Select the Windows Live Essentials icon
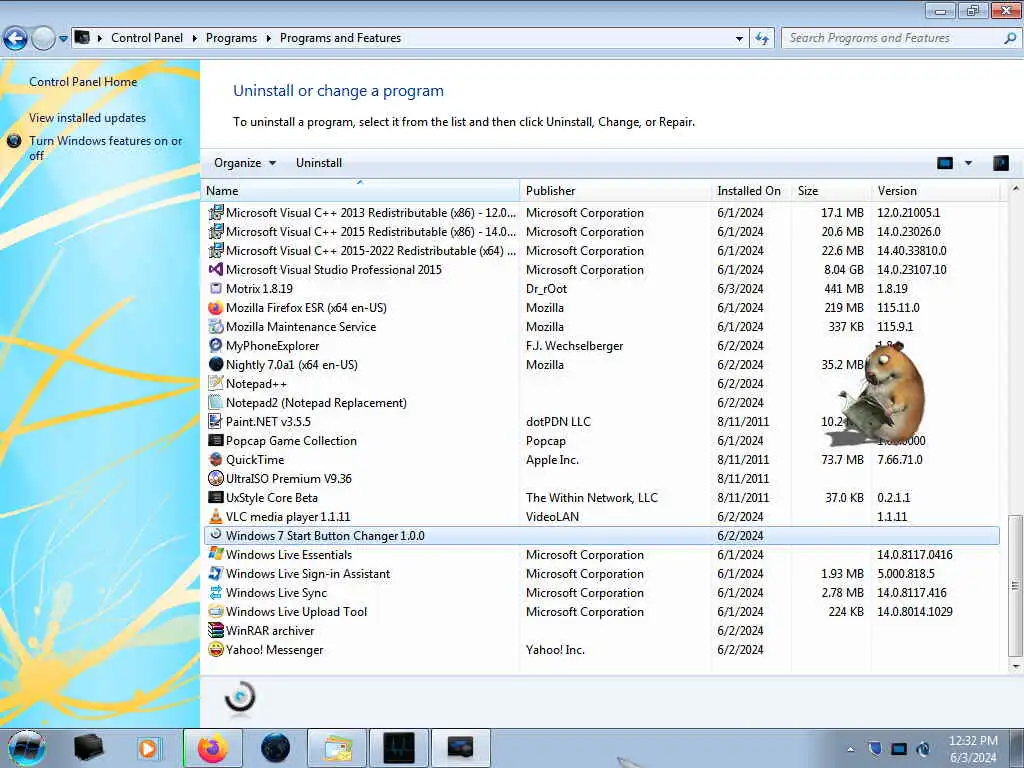This screenshot has height=768, width=1024. coord(216,554)
